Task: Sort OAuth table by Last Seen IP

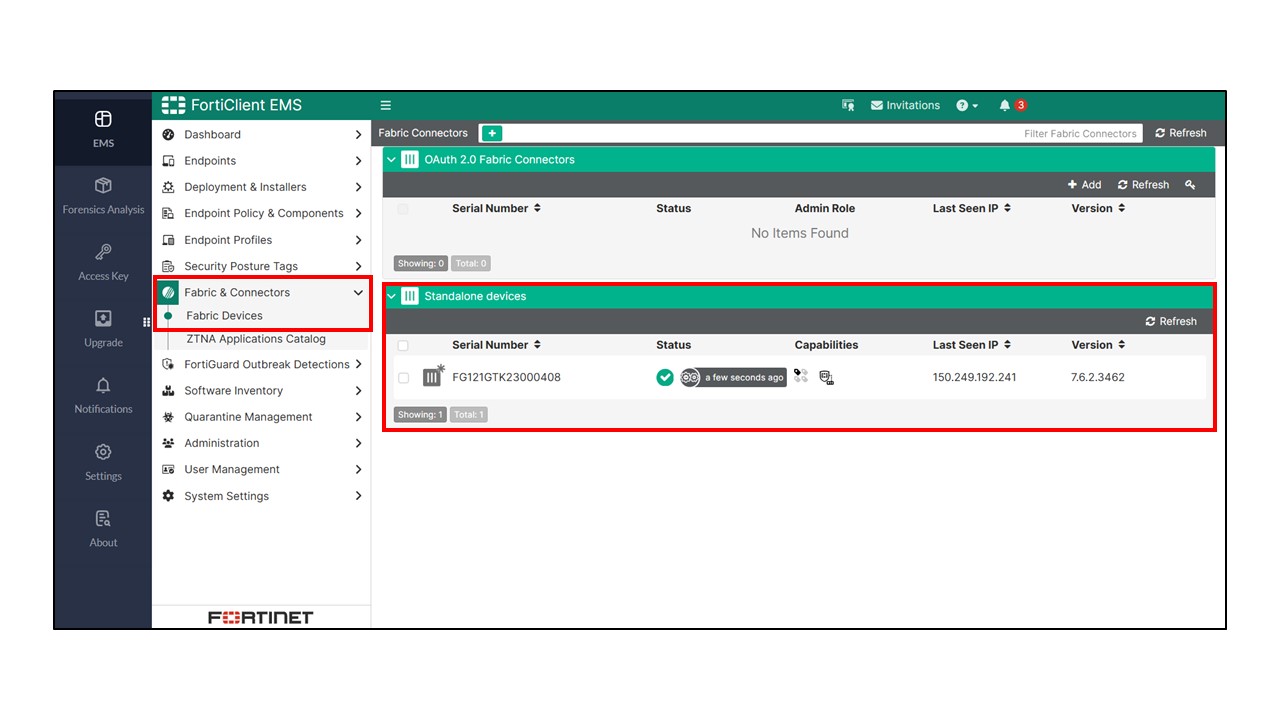Action: 972,209
